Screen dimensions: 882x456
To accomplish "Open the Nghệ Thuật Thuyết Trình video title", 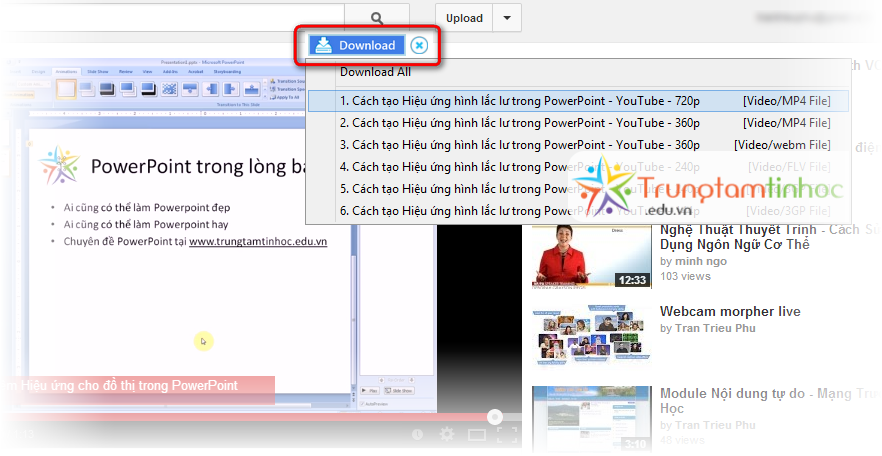I will (x=768, y=237).
